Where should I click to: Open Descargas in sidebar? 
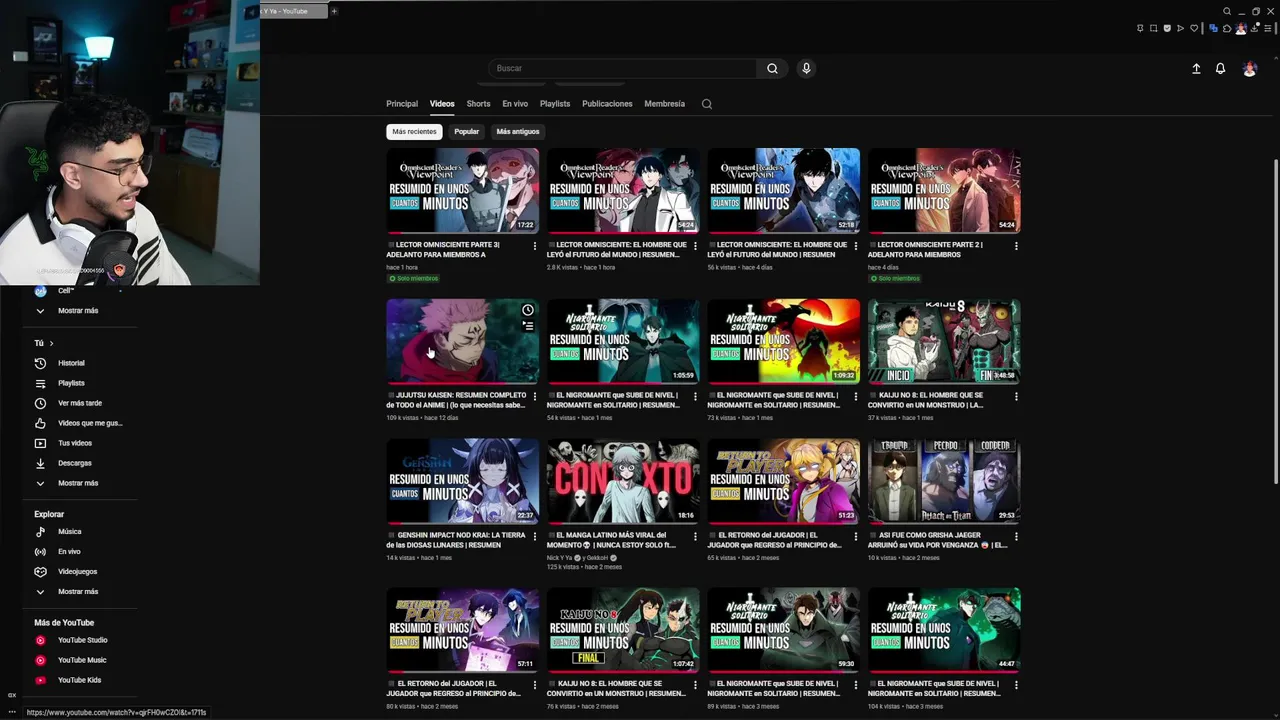click(75, 463)
